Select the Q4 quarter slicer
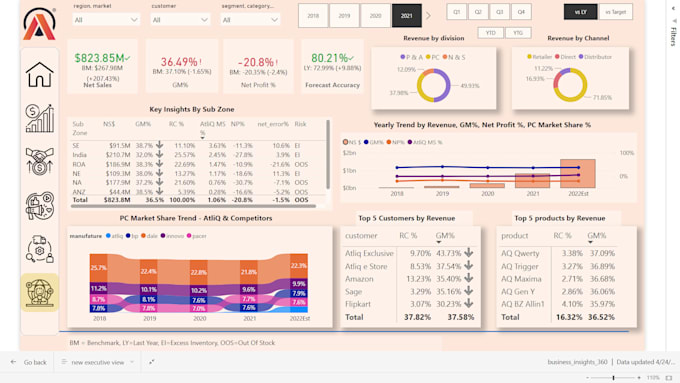The image size is (680, 383). (x=521, y=12)
